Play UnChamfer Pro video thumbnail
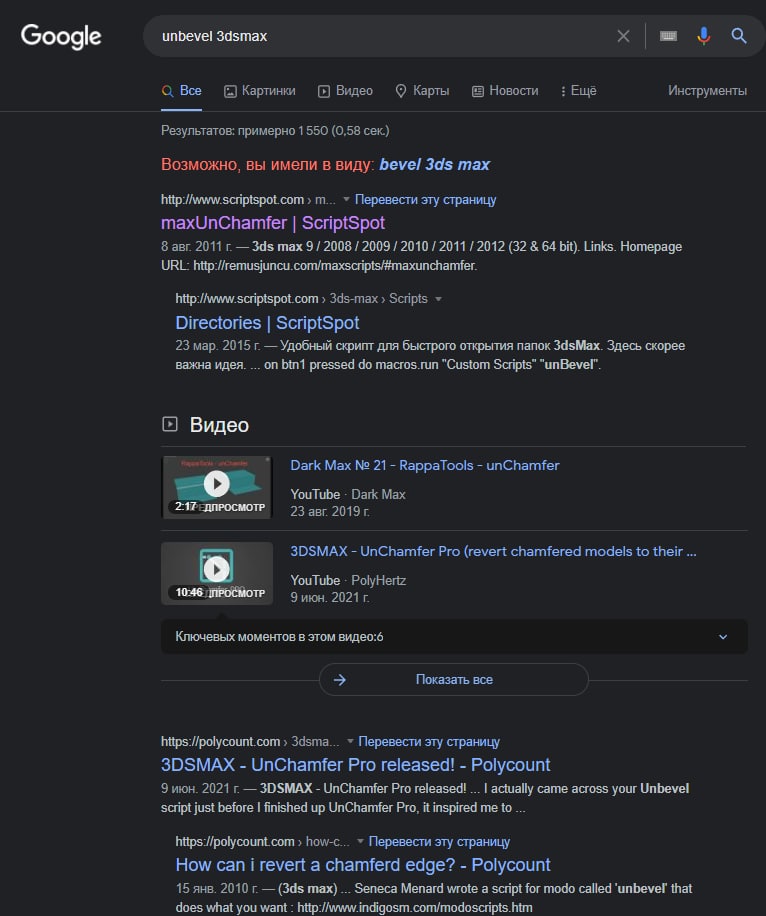Image resolution: width=766 pixels, height=916 pixels. coord(217,573)
